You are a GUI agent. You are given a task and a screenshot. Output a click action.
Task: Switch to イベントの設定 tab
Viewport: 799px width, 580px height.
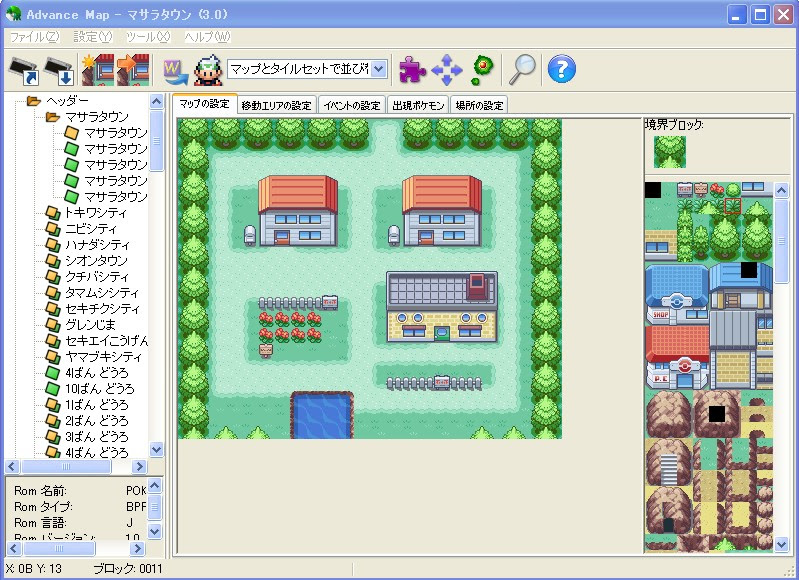point(352,105)
